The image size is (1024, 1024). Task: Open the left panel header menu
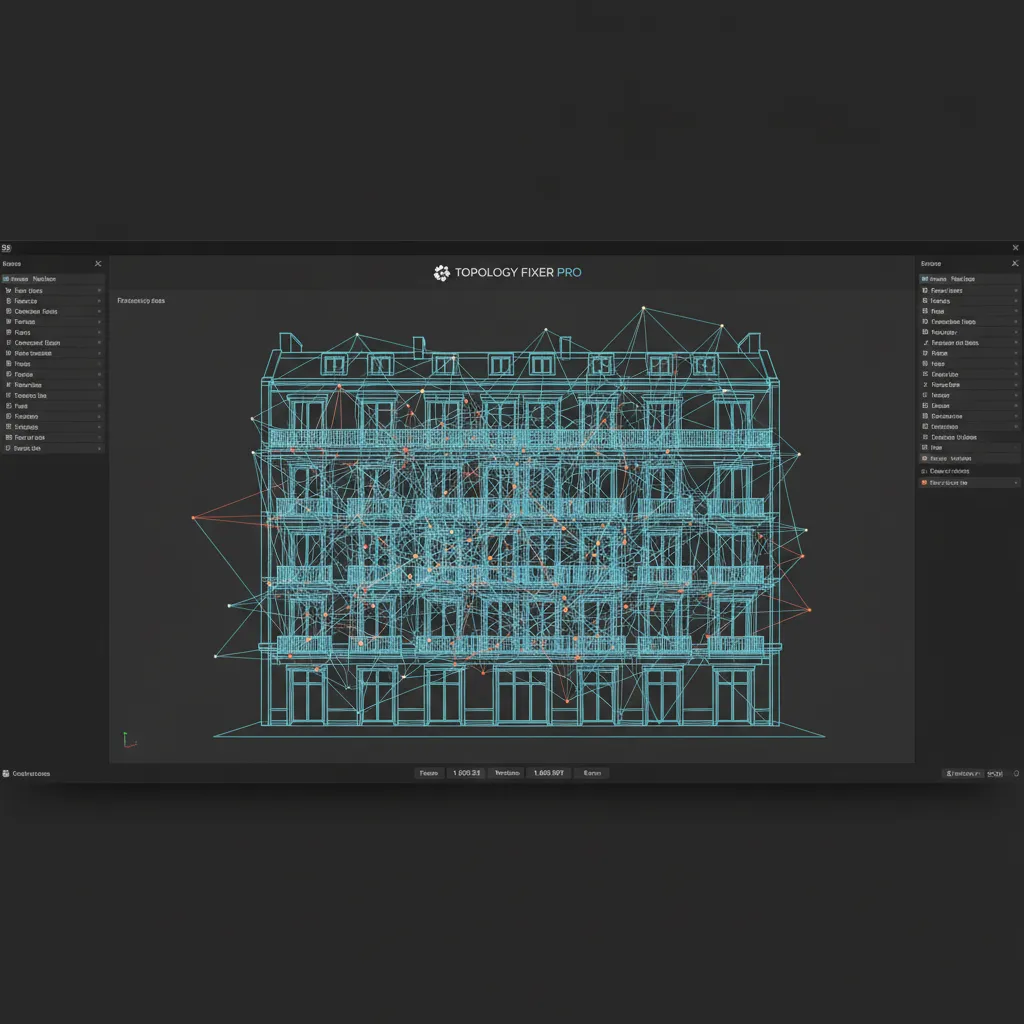97,263
